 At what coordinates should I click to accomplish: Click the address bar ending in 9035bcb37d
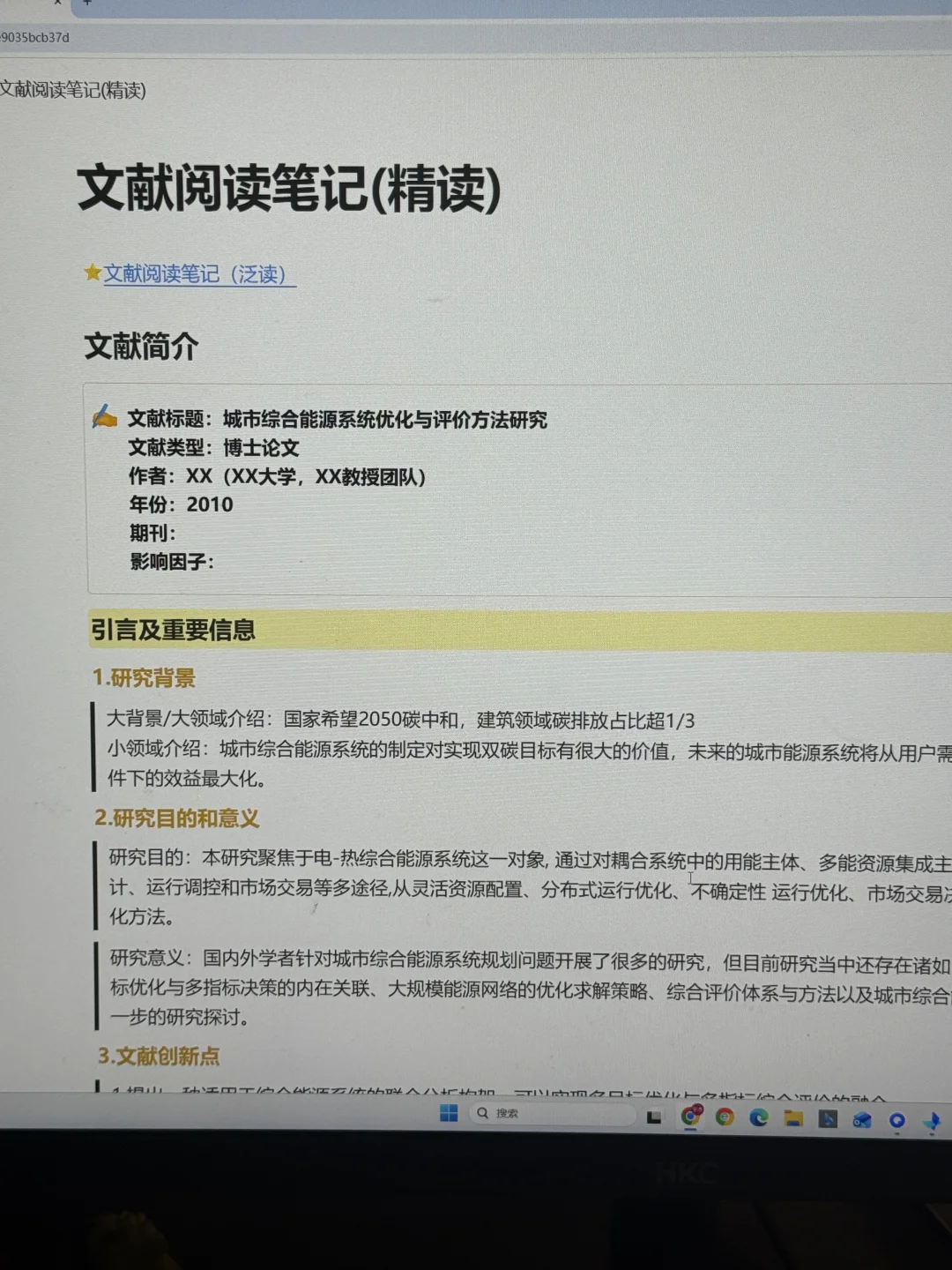click(35, 39)
